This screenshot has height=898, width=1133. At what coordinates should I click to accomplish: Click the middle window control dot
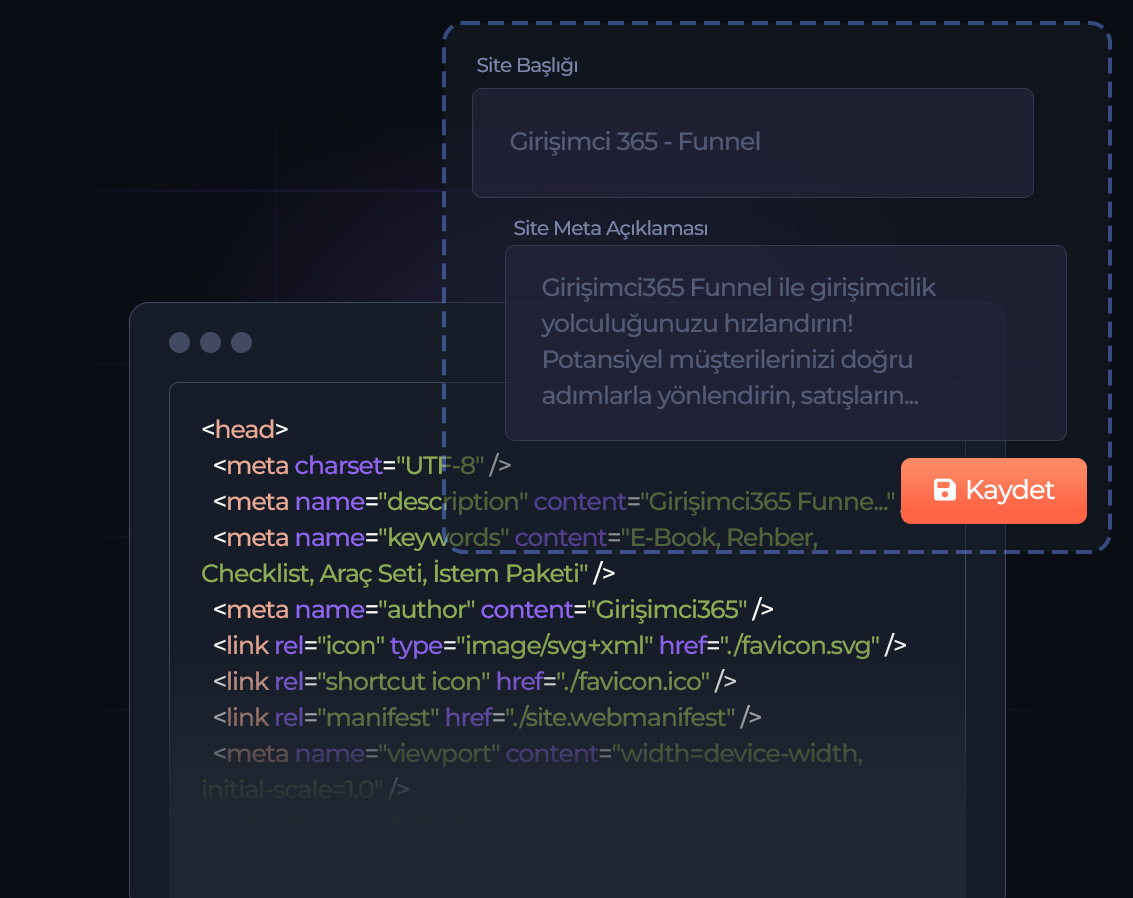tap(210, 343)
